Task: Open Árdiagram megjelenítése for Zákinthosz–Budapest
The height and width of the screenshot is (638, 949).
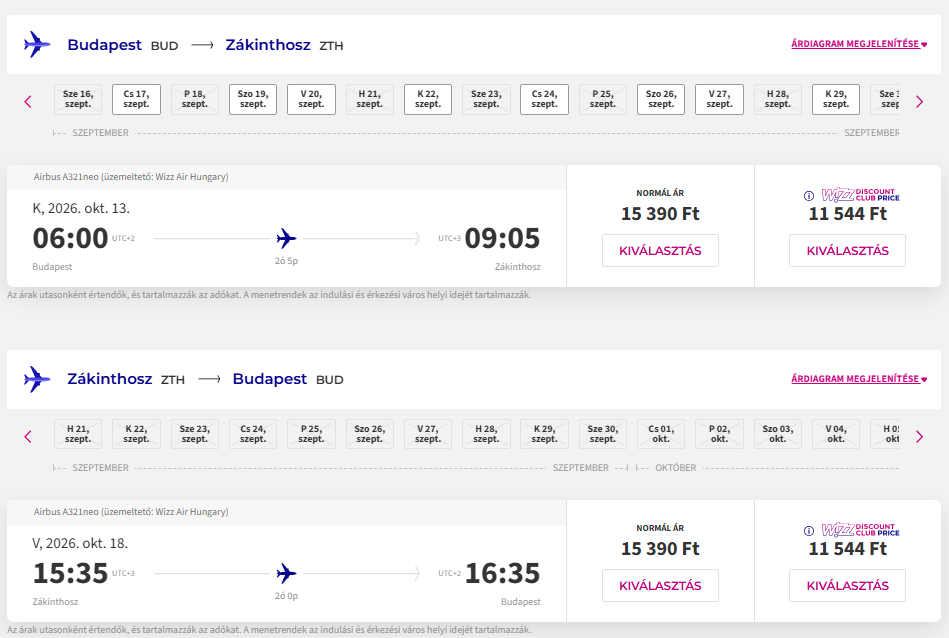Action: click(859, 379)
